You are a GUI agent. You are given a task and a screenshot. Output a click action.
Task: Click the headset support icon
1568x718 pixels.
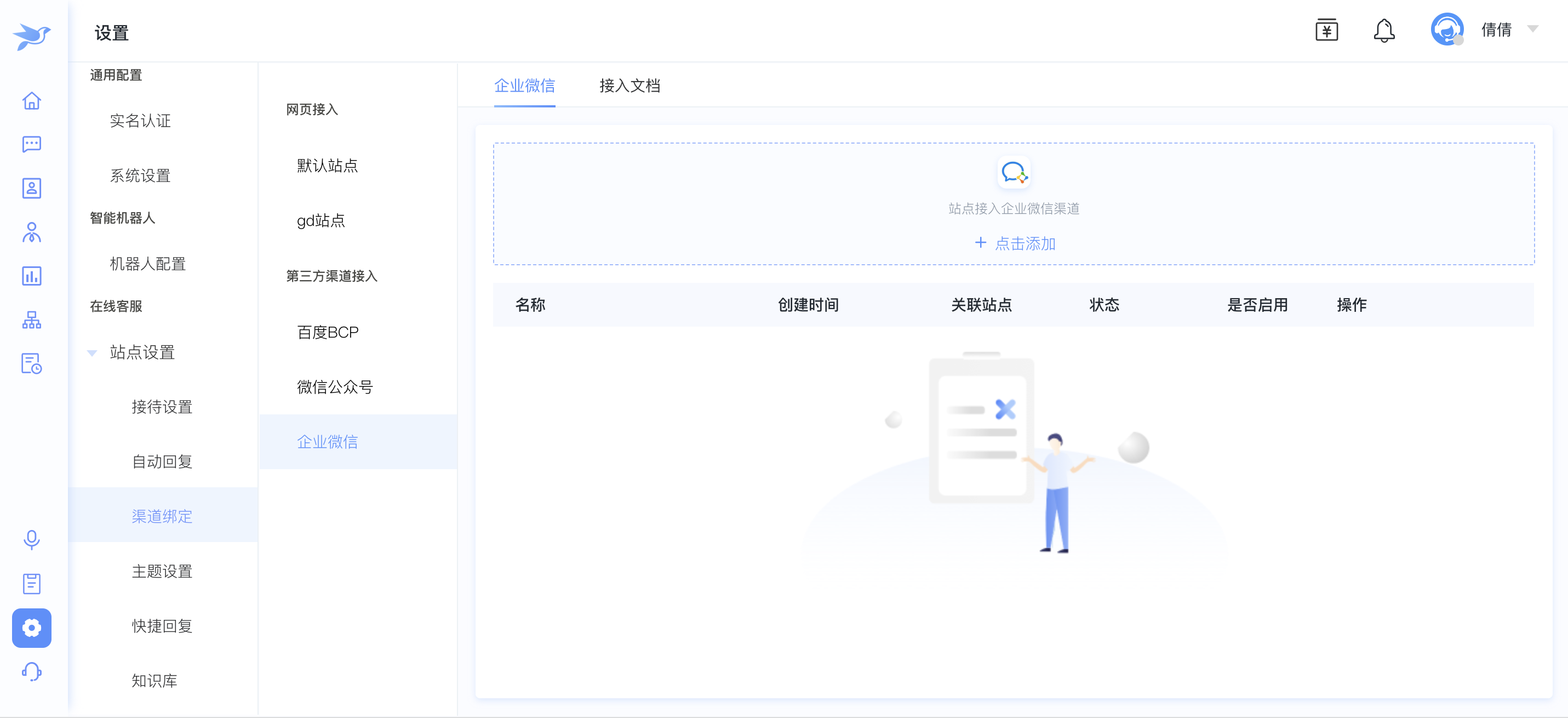click(x=32, y=672)
